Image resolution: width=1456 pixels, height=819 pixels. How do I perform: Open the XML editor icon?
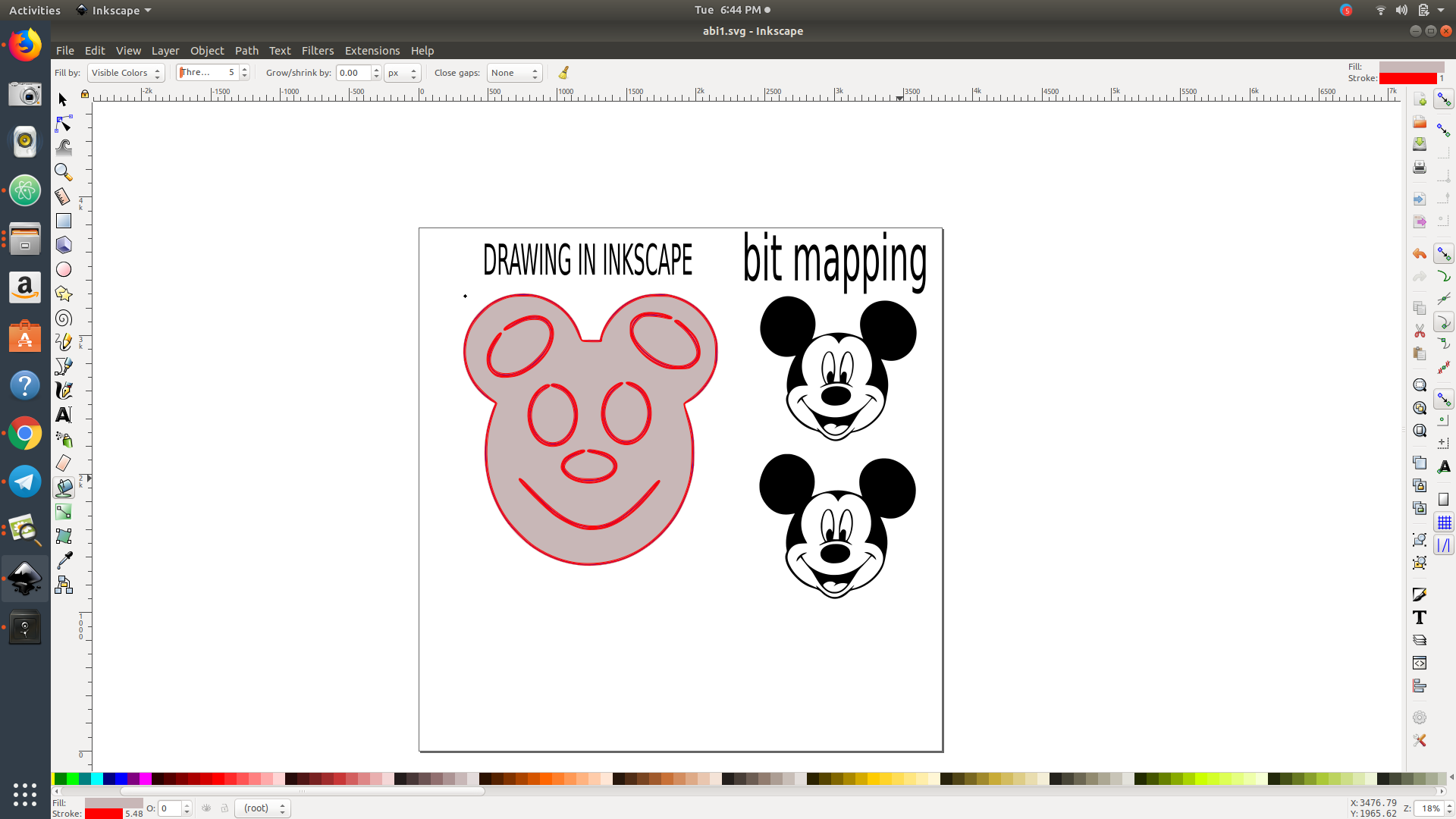tap(1420, 663)
